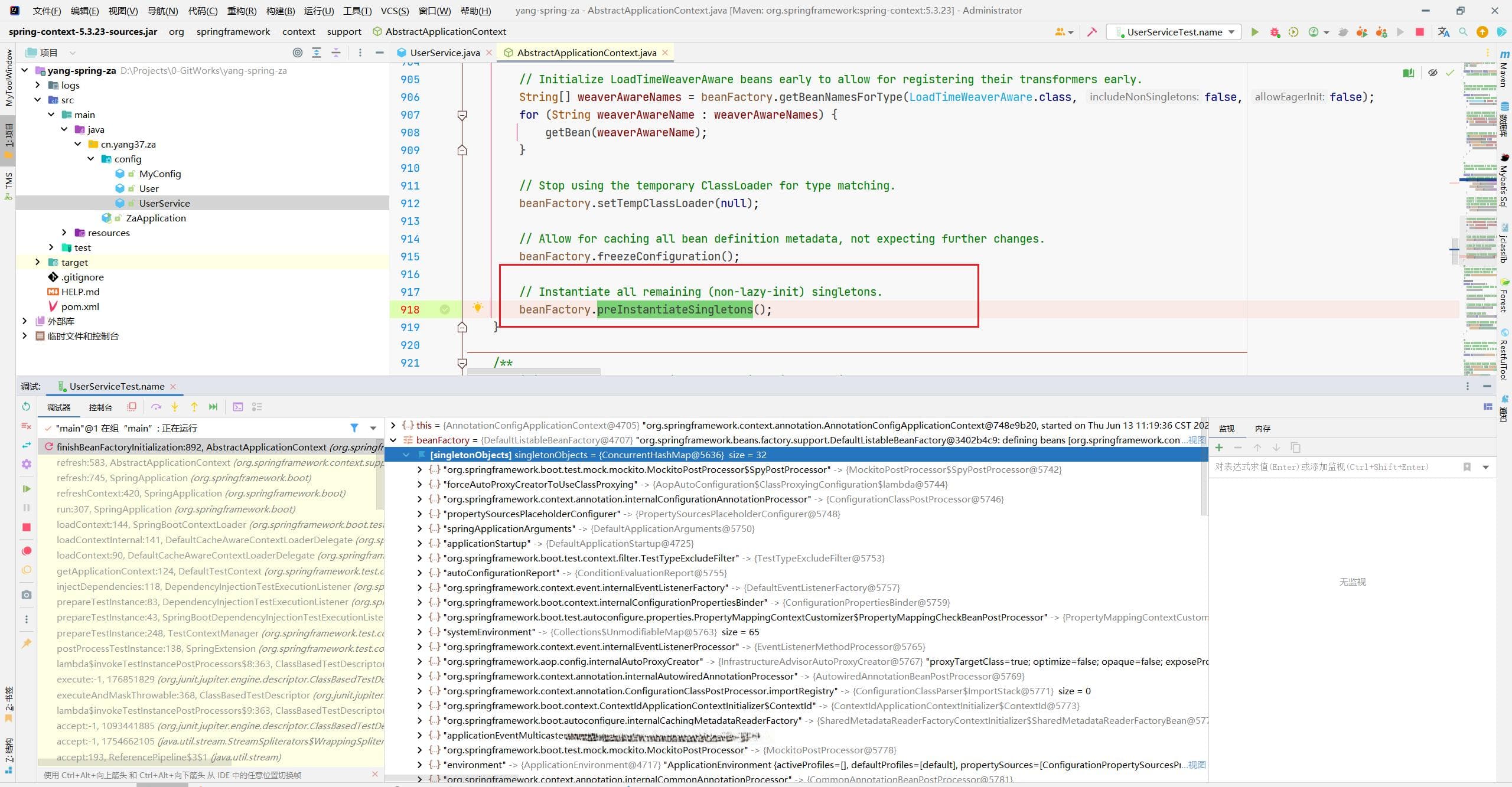
Task: Toggle the eye-slash inspection visibility icon
Action: pyautogui.click(x=1432, y=73)
